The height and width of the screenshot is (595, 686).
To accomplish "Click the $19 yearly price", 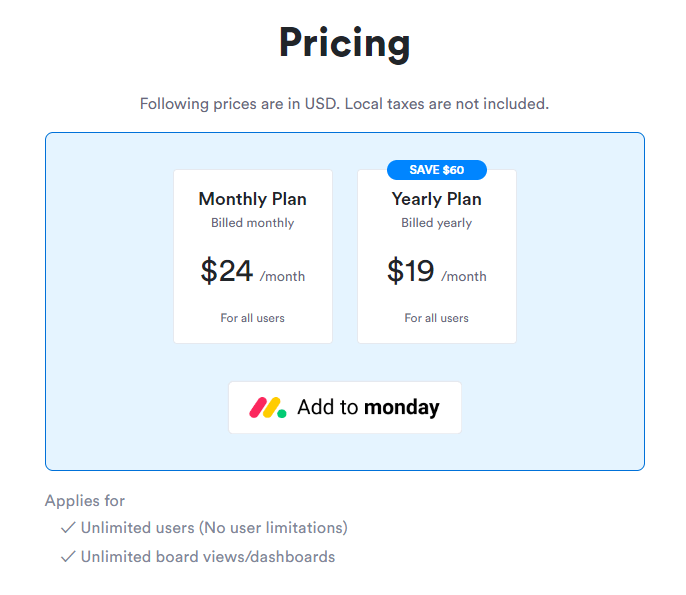I will [410, 270].
